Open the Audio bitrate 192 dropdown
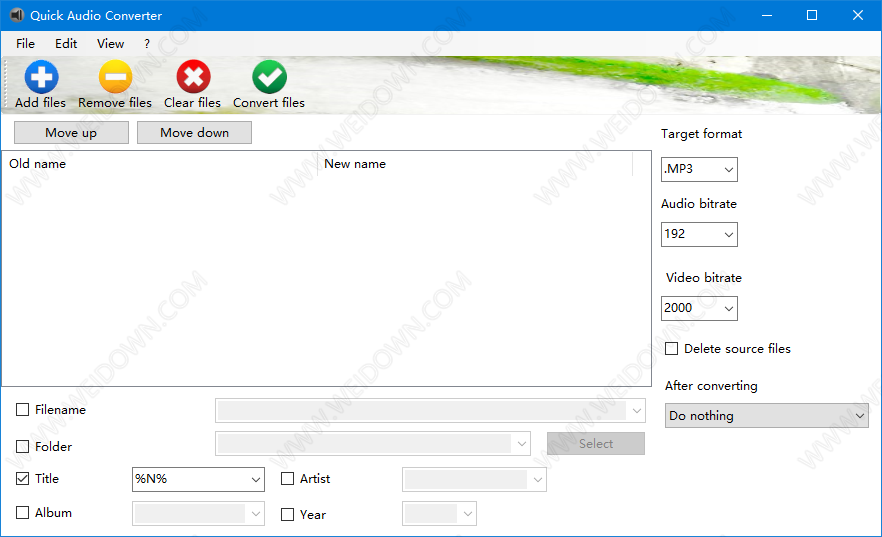 pos(699,234)
